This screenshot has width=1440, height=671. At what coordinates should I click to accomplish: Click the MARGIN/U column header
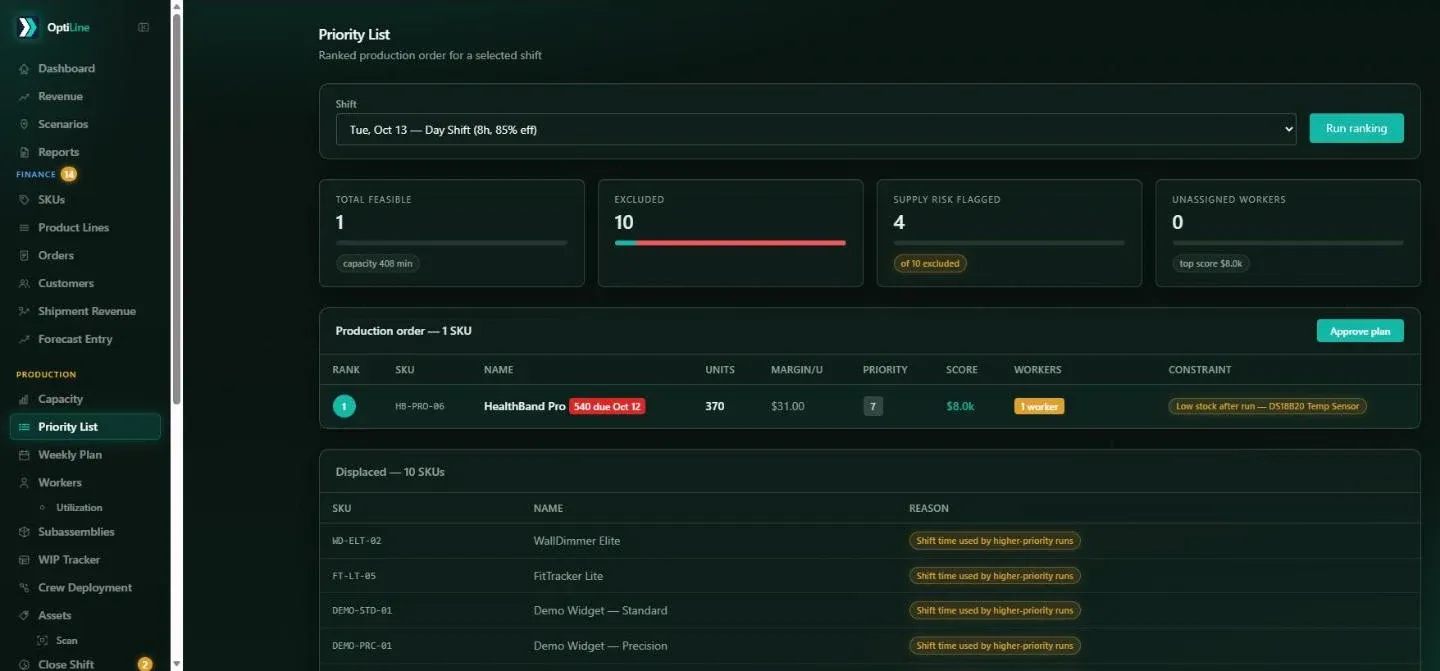click(797, 370)
